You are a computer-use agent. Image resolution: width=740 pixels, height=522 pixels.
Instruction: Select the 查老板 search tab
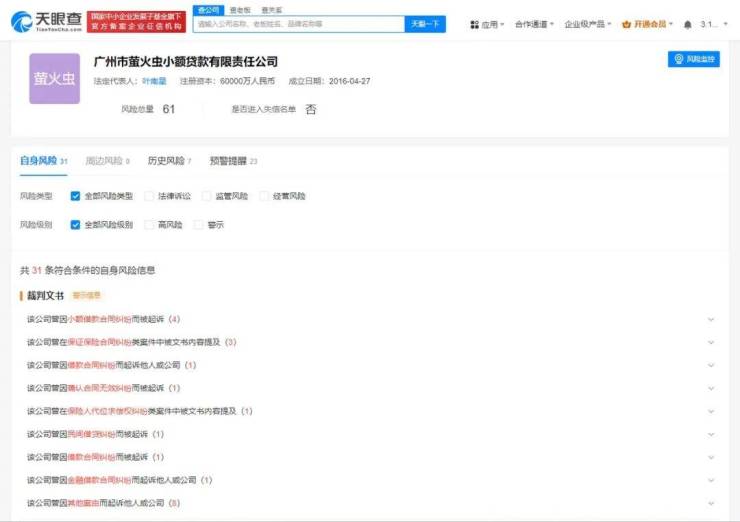pos(240,10)
